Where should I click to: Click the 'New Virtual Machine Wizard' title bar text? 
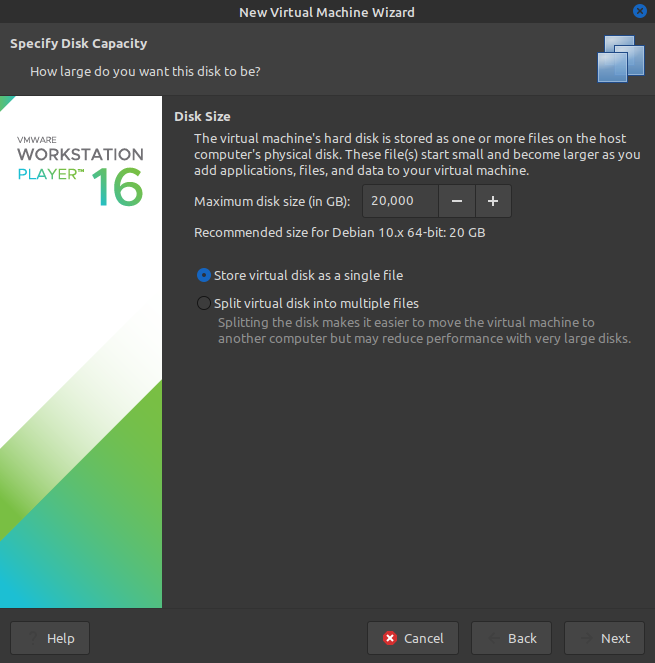click(x=327, y=12)
